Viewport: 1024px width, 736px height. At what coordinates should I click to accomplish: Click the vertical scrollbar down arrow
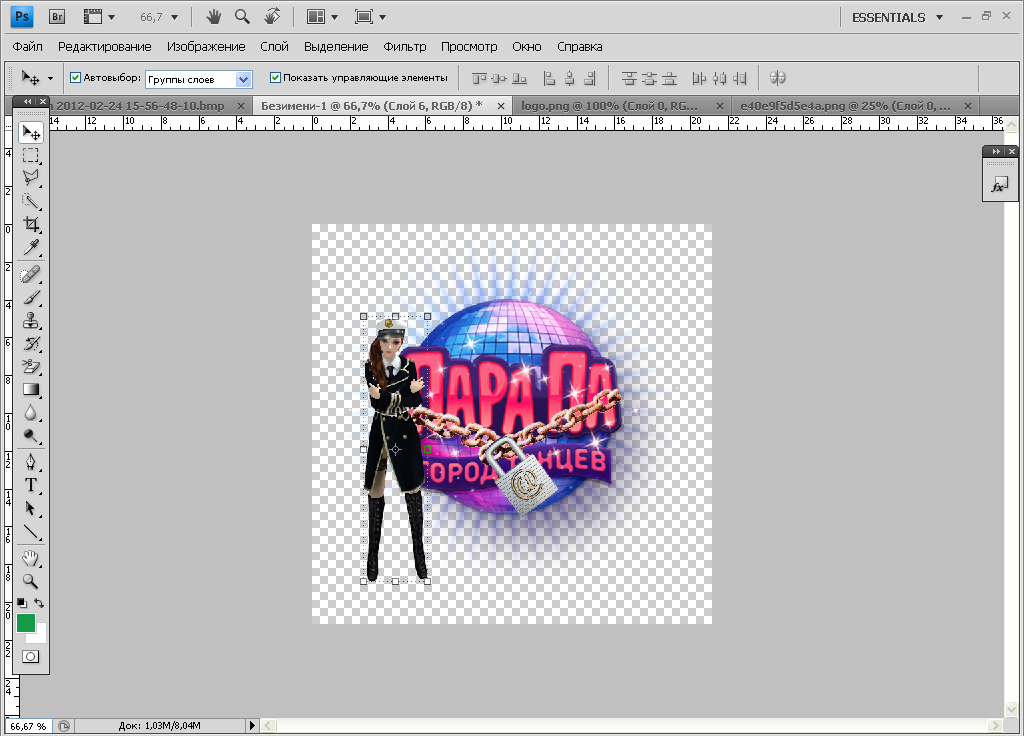point(1012,709)
